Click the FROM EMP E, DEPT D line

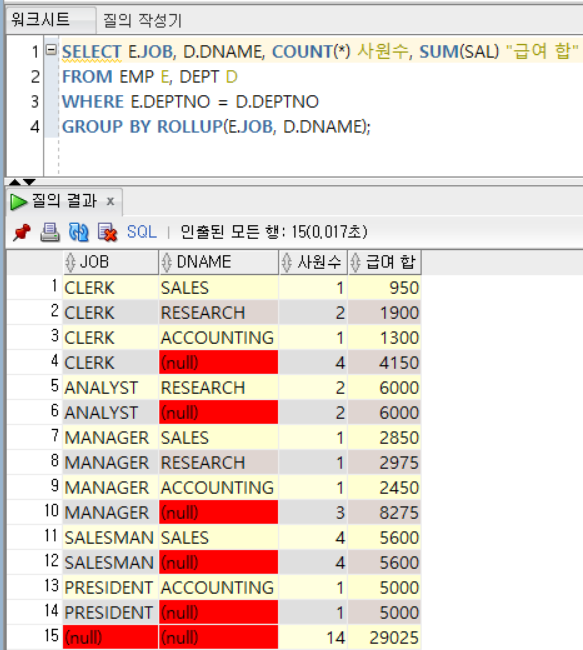pos(150,77)
